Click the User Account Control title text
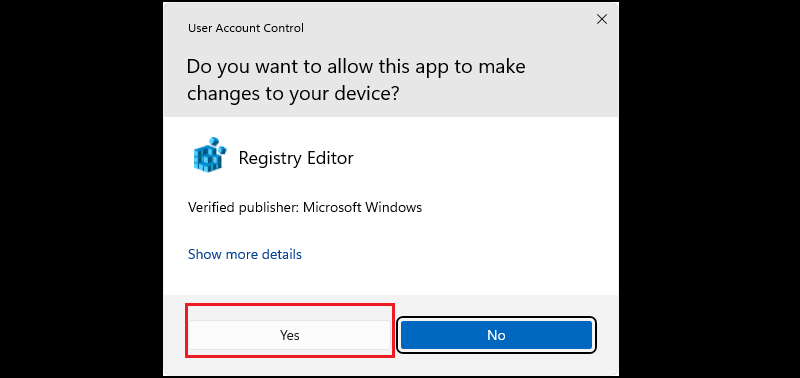The height and width of the screenshot is (378, 800). (245, 28)
